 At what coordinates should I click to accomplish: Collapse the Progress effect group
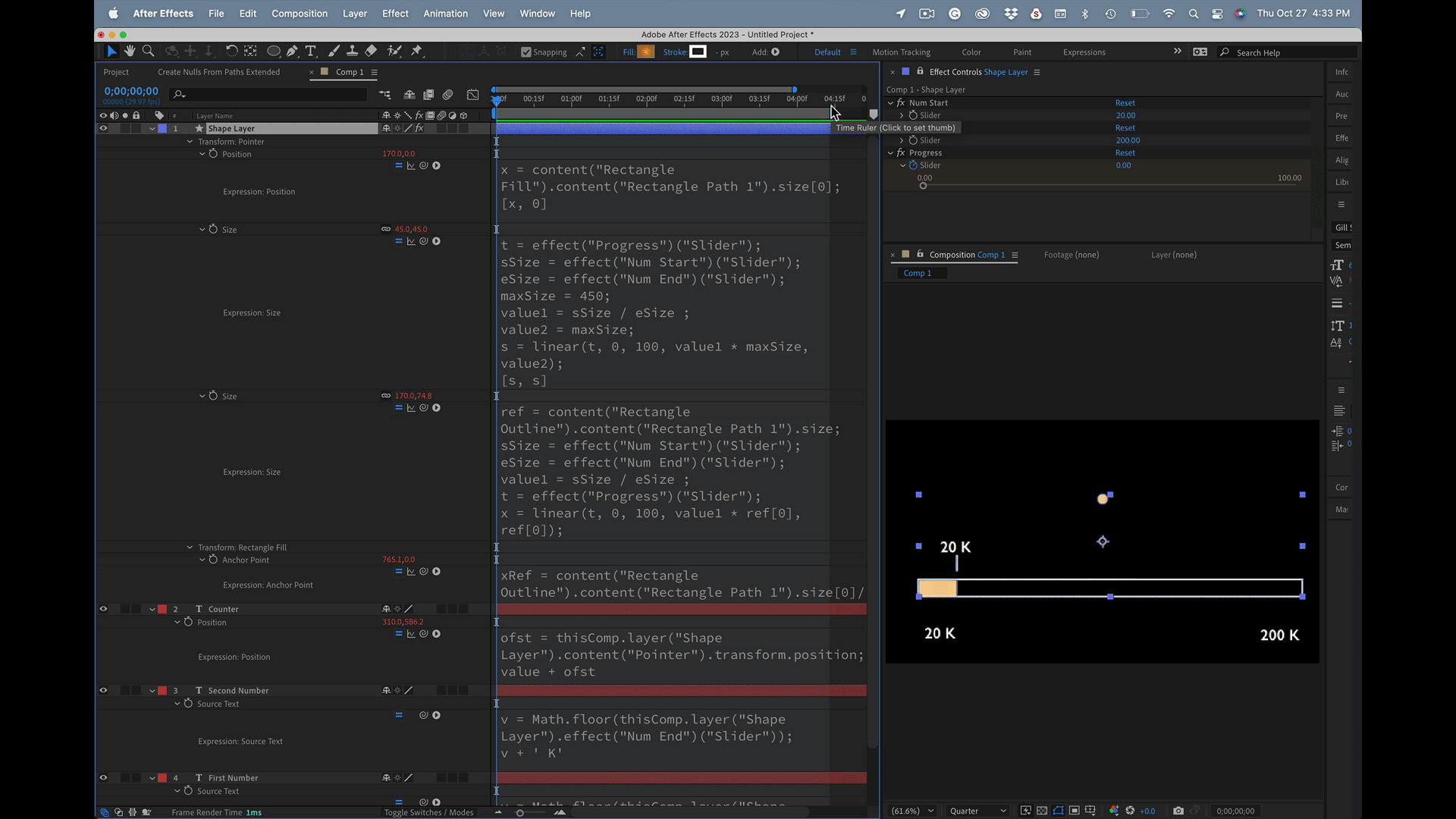pos(891,153)
